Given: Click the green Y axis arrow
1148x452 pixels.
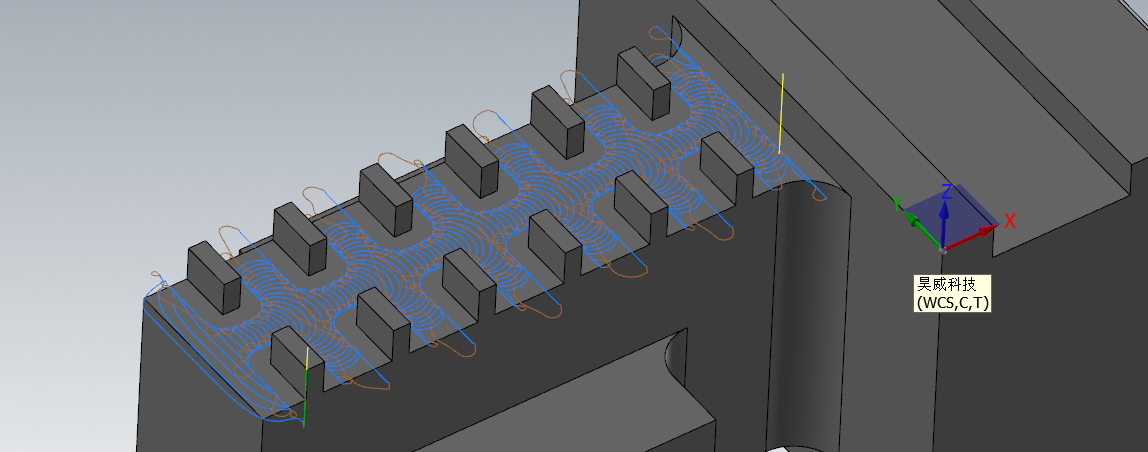Looking at the screenshot, I should pos(912,219).
